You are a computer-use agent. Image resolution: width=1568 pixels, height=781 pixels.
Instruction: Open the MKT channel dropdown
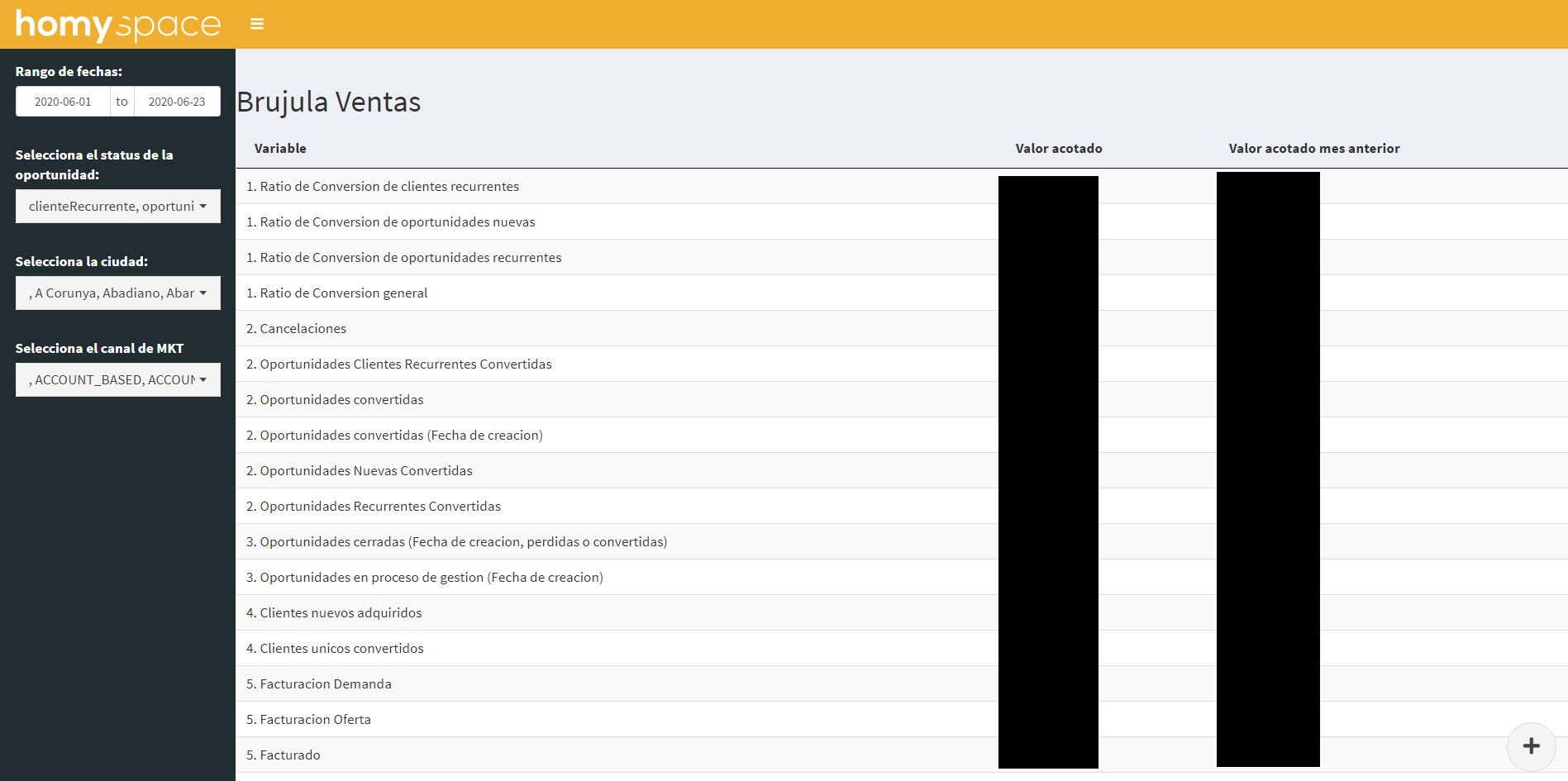click(117, 380)
